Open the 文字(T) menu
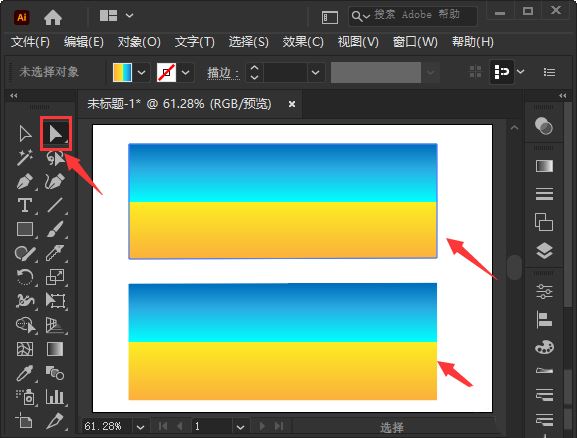The image size is (577, 438). tap(194, 42)
